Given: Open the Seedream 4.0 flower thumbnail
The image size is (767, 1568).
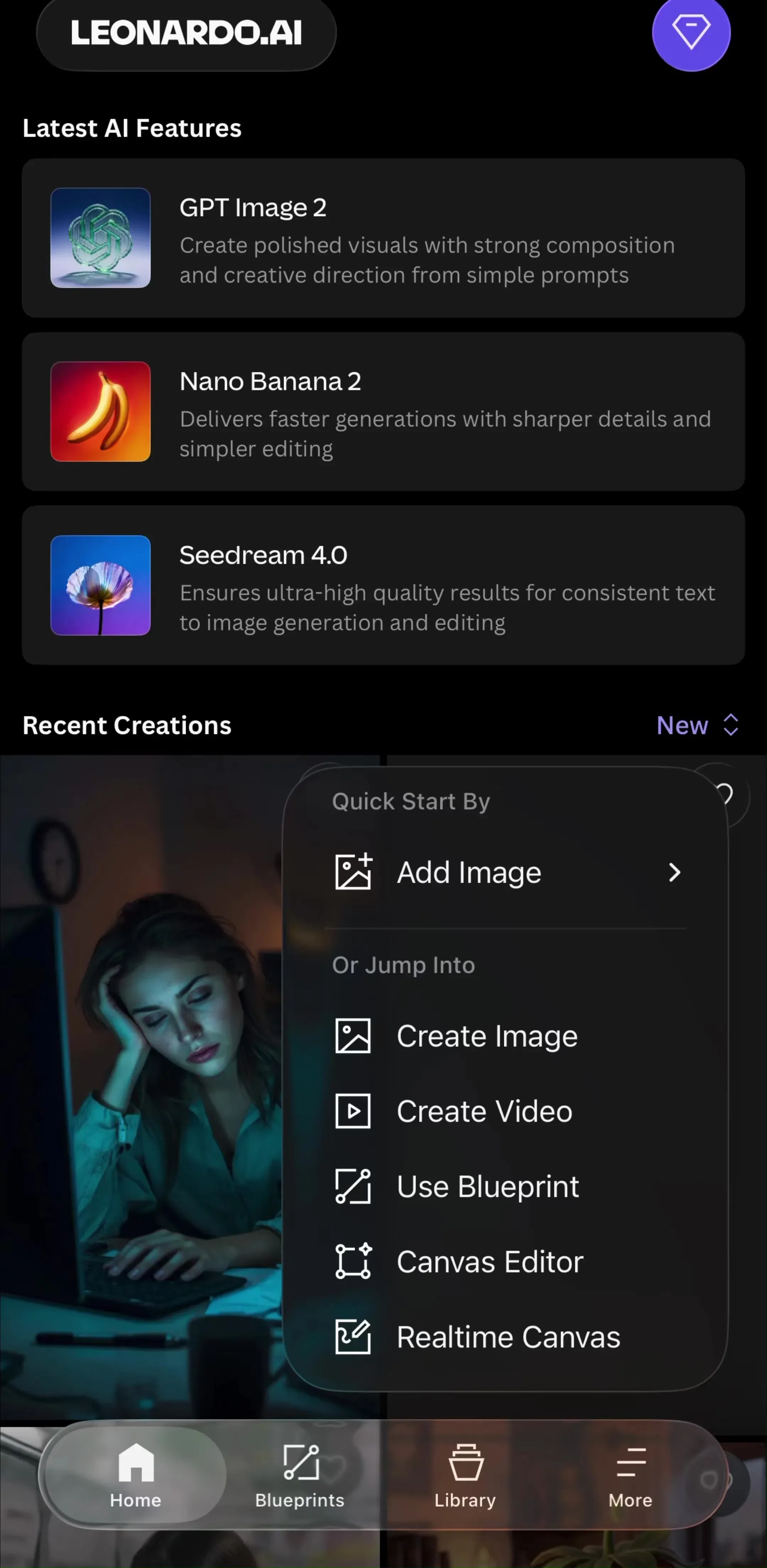Looking at the screenshot, I should tap(100, 585).
